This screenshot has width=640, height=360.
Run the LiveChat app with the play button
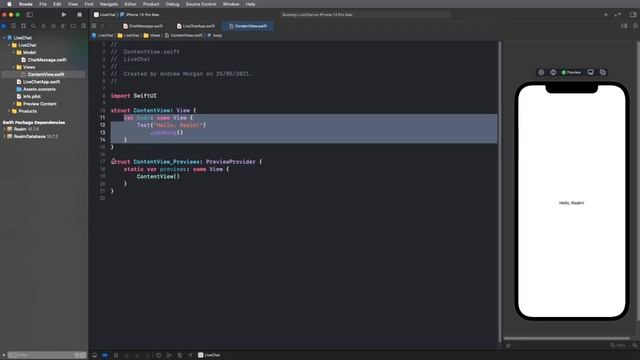tap(64, 14)
